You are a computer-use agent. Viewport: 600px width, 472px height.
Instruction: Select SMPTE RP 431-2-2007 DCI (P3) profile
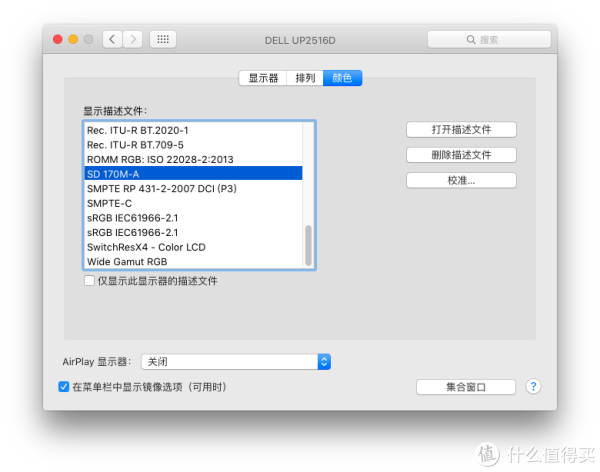pos(193,189)
